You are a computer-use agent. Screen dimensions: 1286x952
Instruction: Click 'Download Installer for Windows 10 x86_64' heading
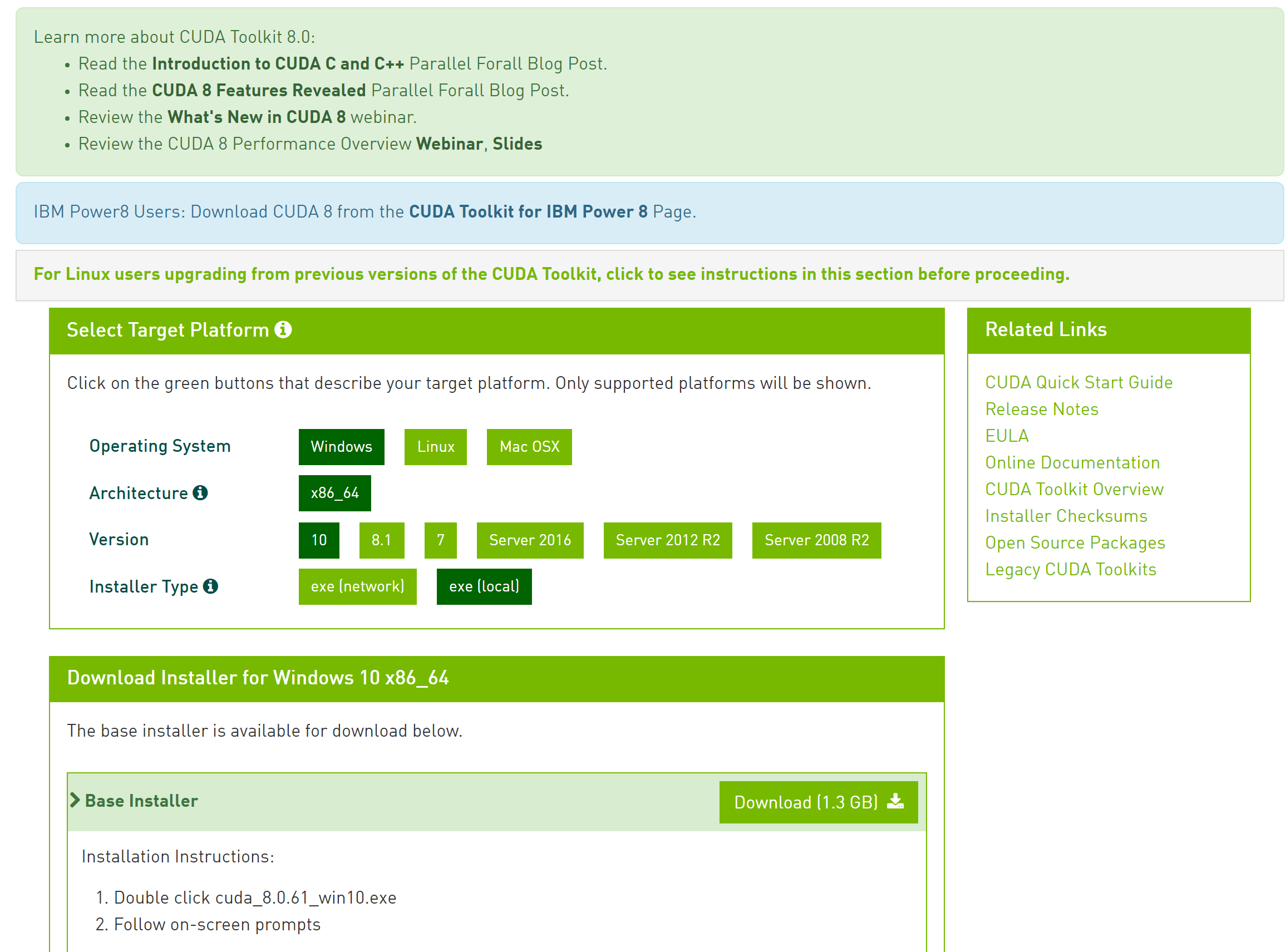coord(258,678)
